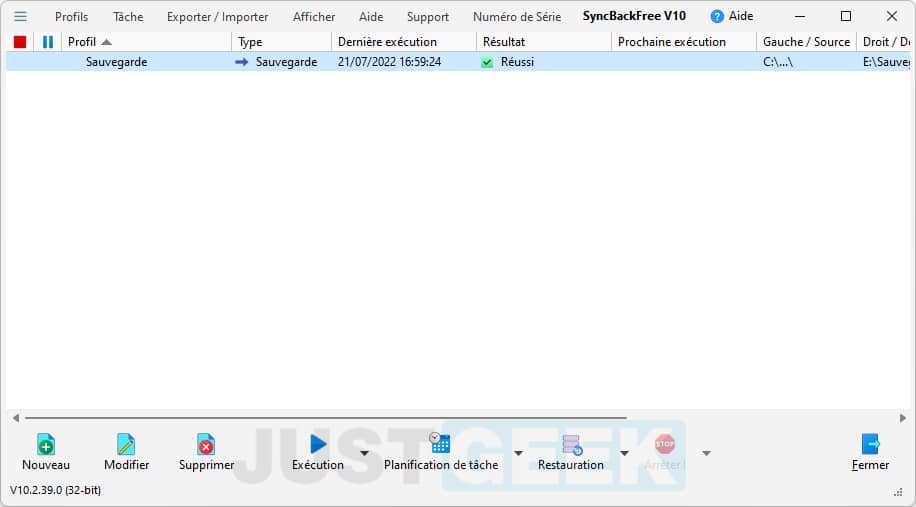Click the horizontal scrollbar thumb
The width and height of the screenshot is (916, 507).
pyautogui.click(x=326, y=418)
